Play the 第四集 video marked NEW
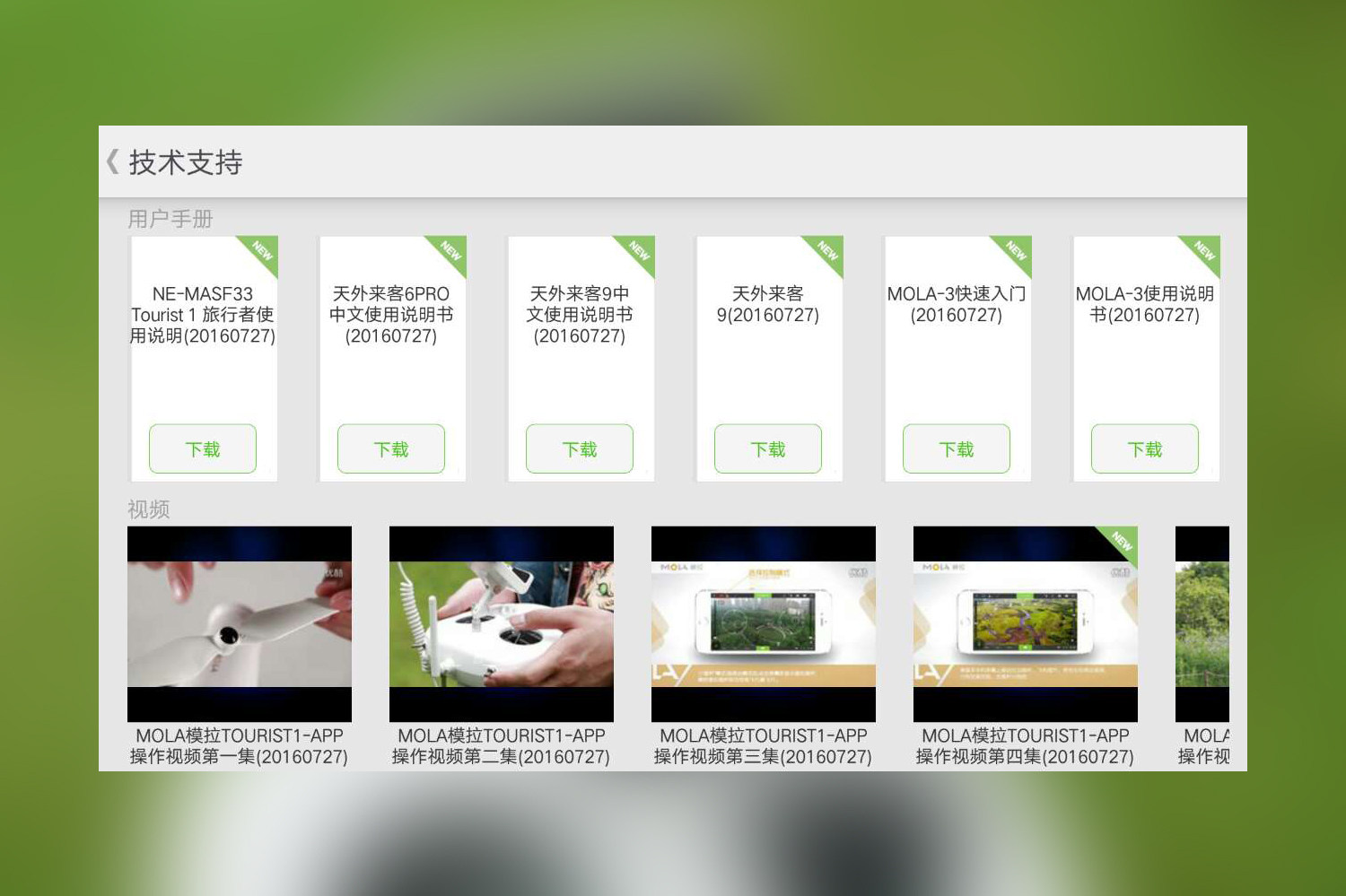This screenshot has height=896, width=1346. coord(1026,624)
